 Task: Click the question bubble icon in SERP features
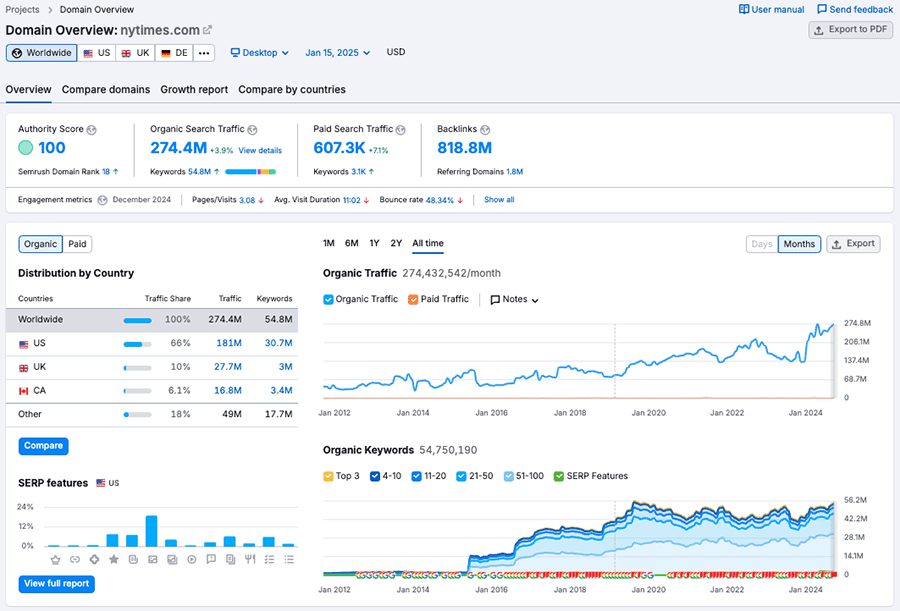(211, 559)
